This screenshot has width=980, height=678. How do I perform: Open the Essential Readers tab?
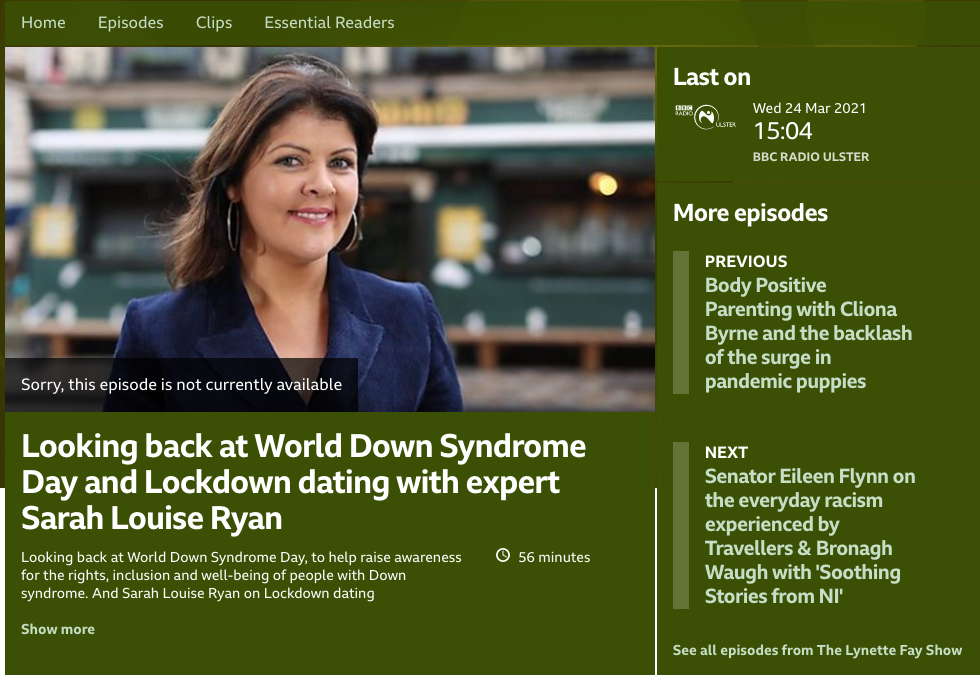(x=329, y=22)
